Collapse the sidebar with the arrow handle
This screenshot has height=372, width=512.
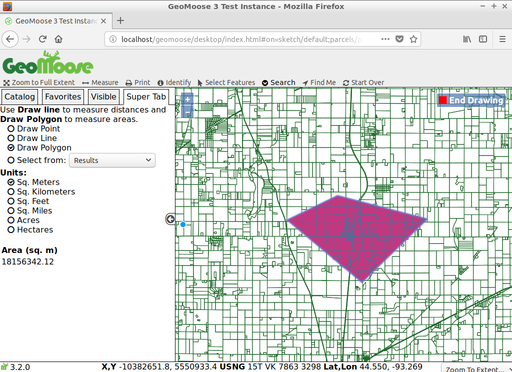170,219
